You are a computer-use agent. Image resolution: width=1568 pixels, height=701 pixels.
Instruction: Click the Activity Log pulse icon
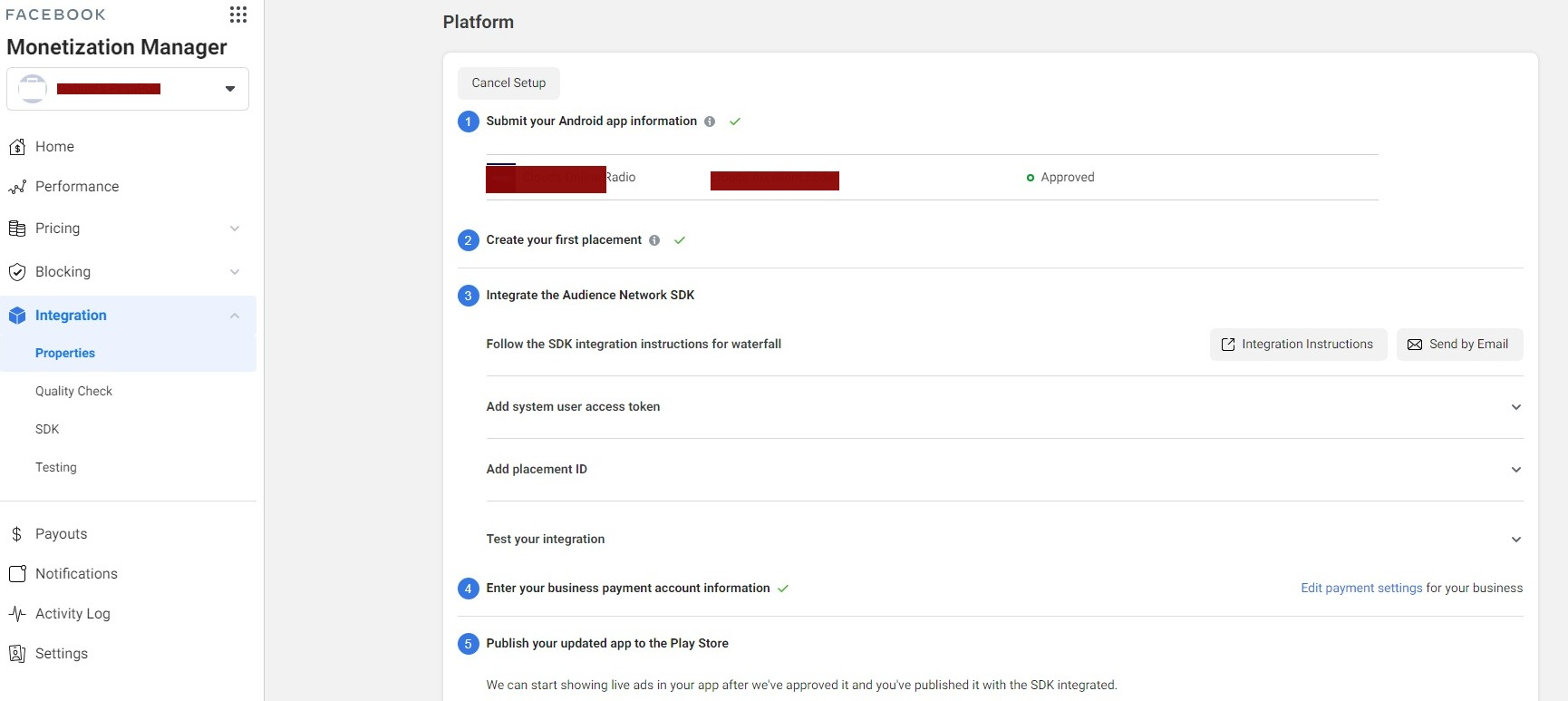[x=17, y=614]
